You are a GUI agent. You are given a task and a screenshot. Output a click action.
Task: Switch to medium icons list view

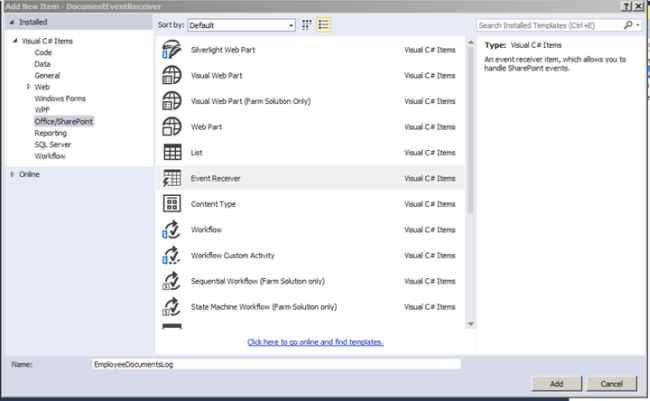[x=324, y=25]
